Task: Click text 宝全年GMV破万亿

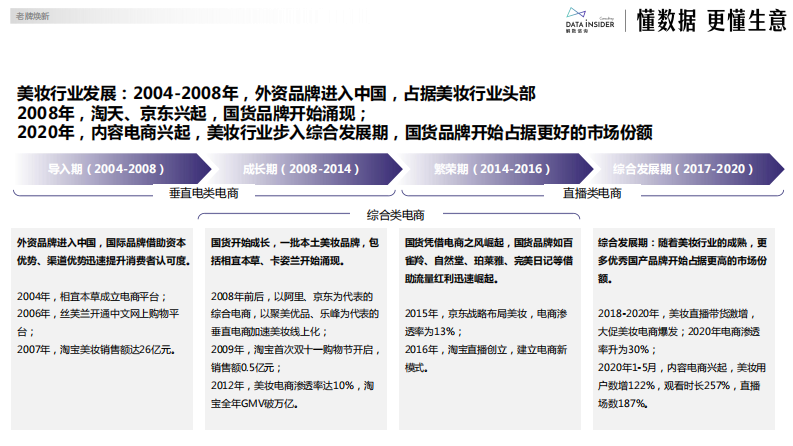Action: 254,404
